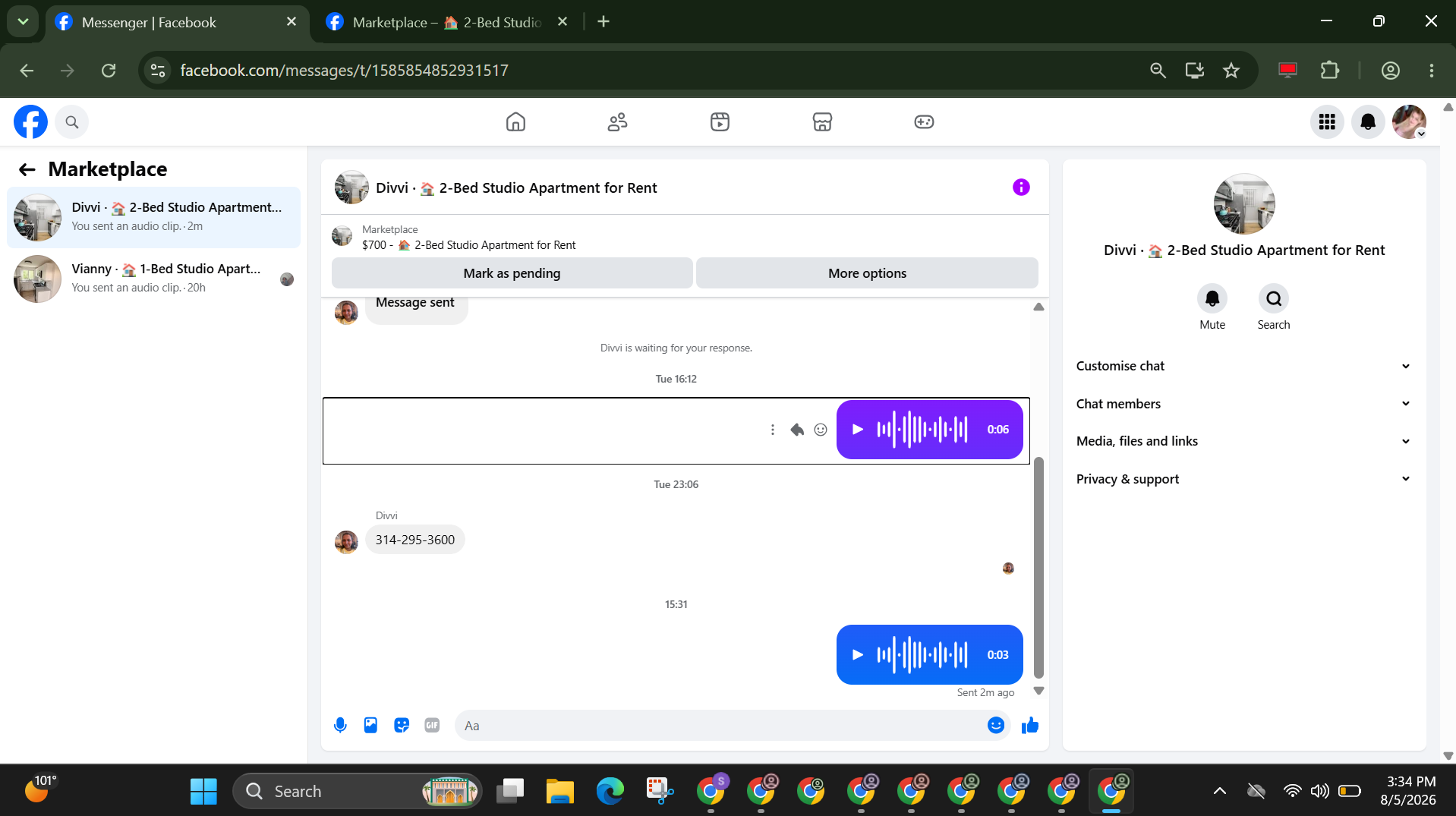Attach a photo with the image icon

(x=370, y=726)
